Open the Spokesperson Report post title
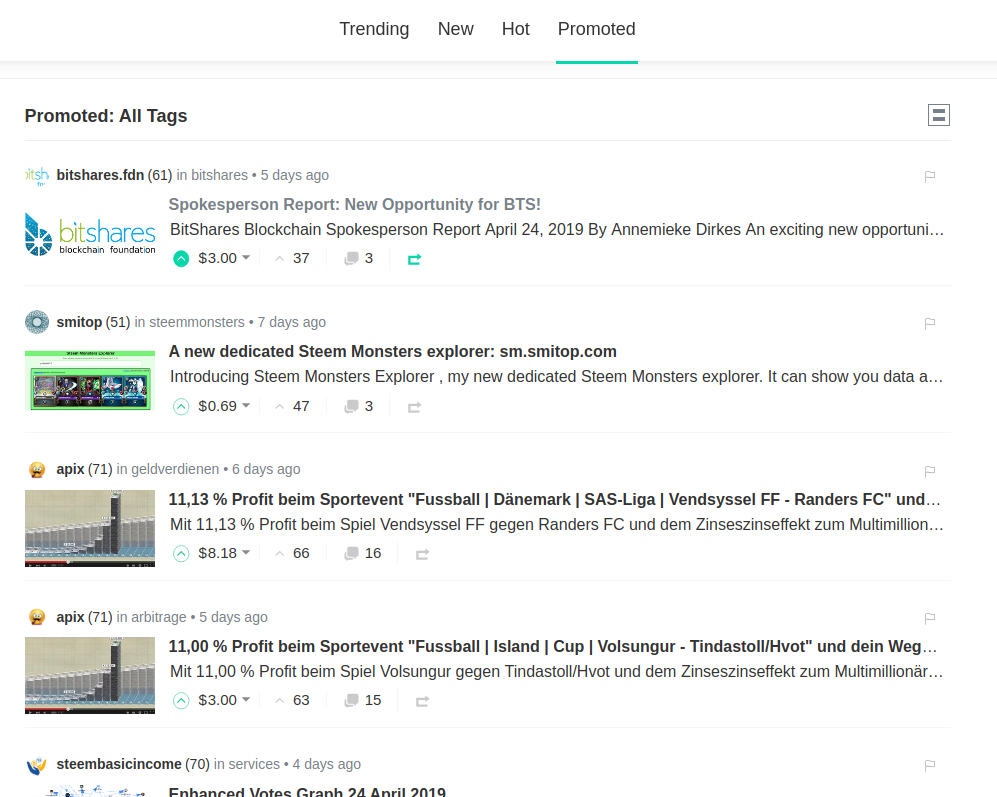Image resolution: width=997 pixels, height=797 pixels. (x=353, y=204)
